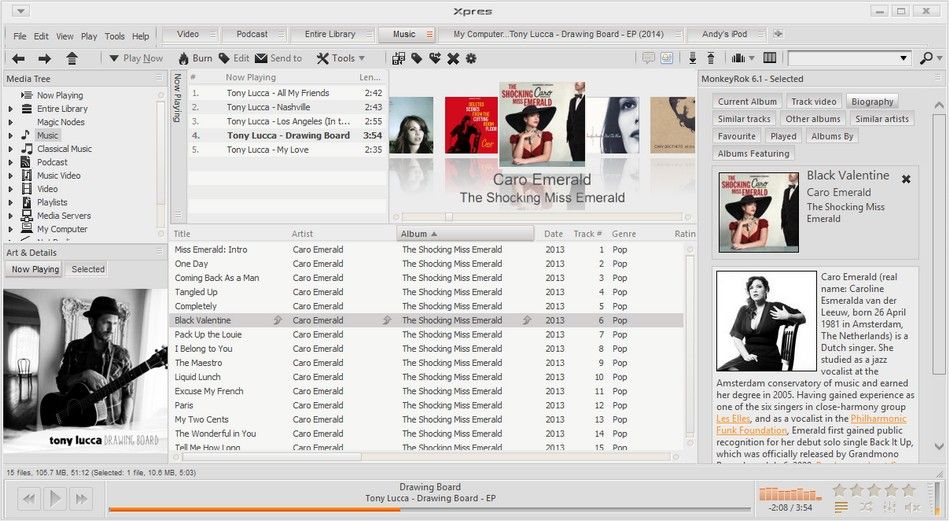Expand the Playlists tree node
Viewport: 949px width, 521px height.
click(10, 203)
